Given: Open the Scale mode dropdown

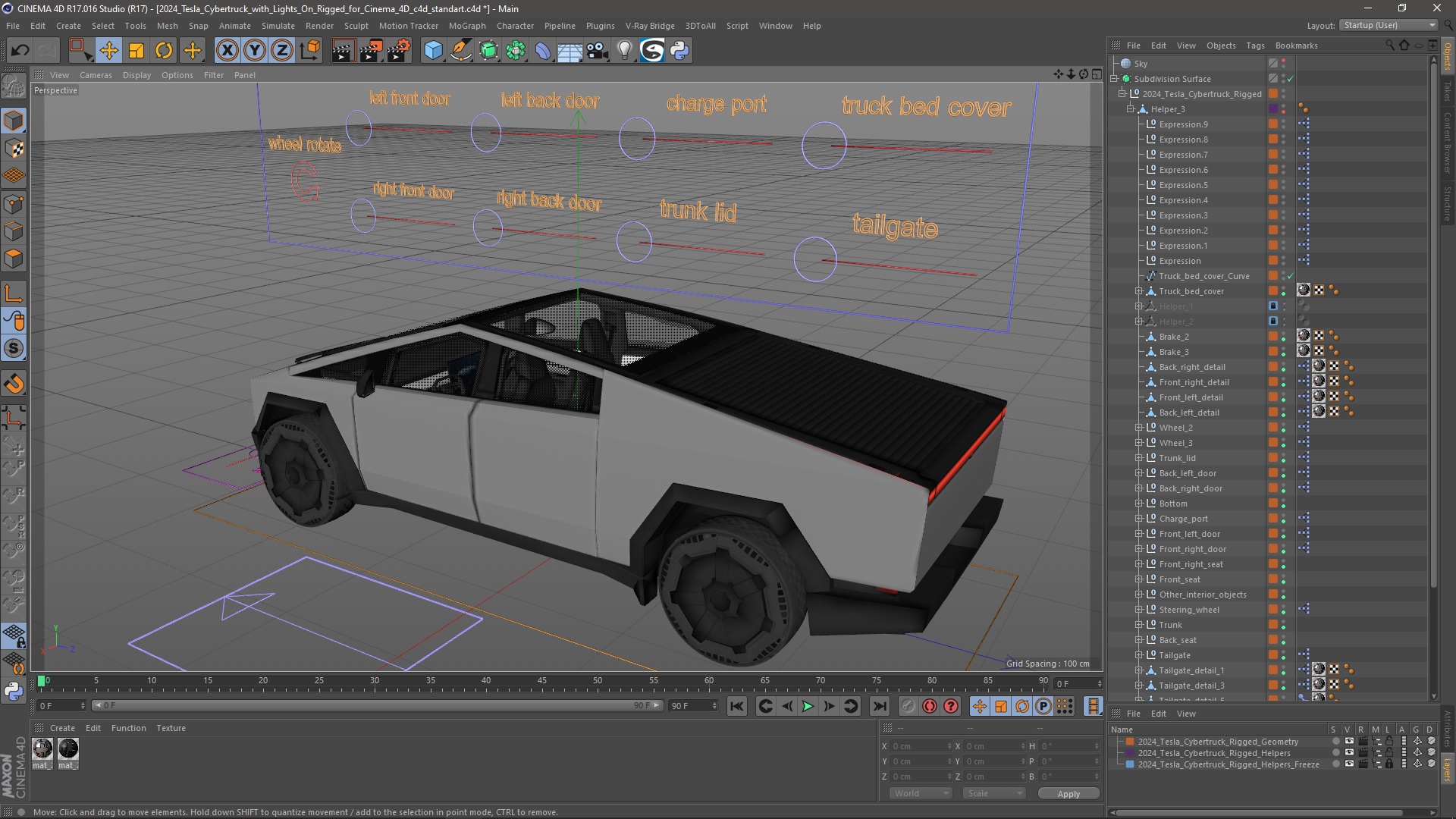Looking at the screenshot, I should coord(993,793).
